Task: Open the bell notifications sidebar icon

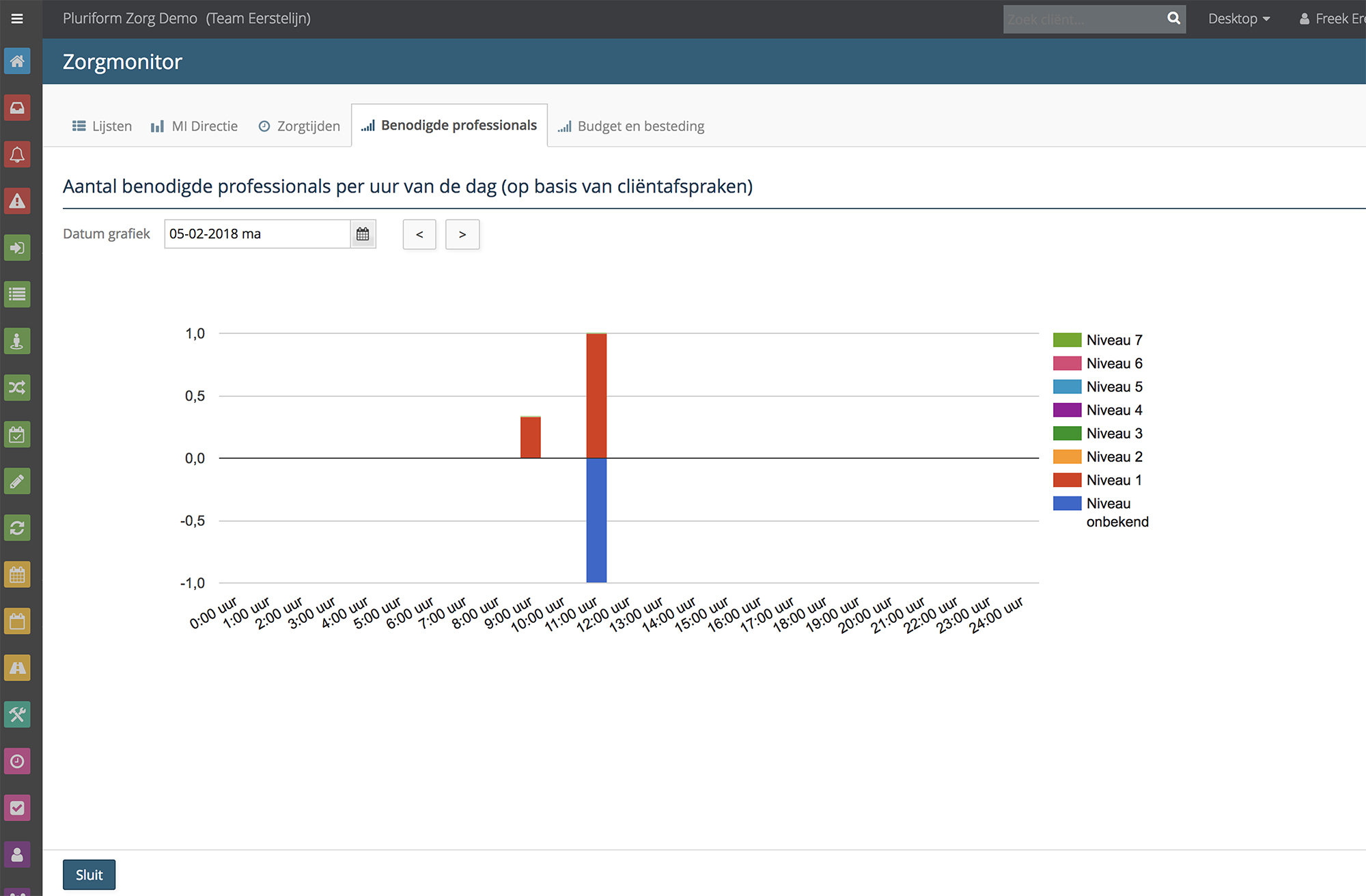Action: click(17, 154)
